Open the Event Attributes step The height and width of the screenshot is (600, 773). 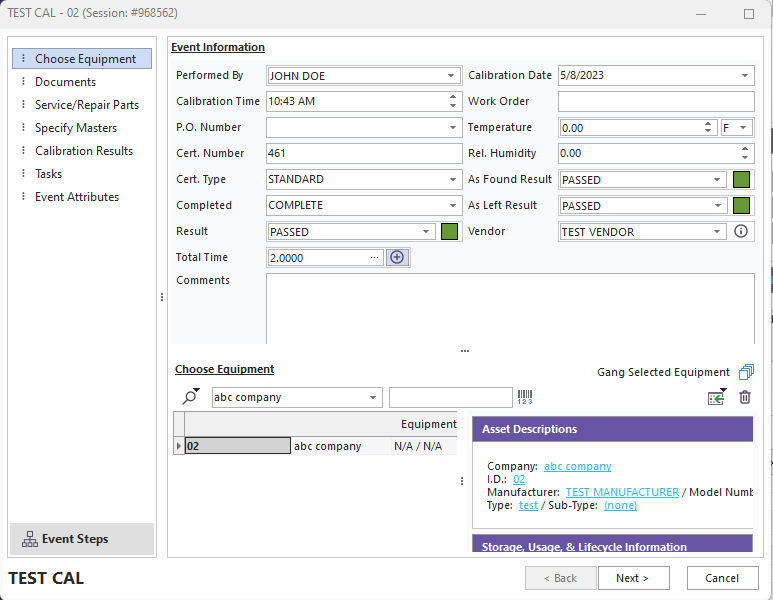[77, 197]
